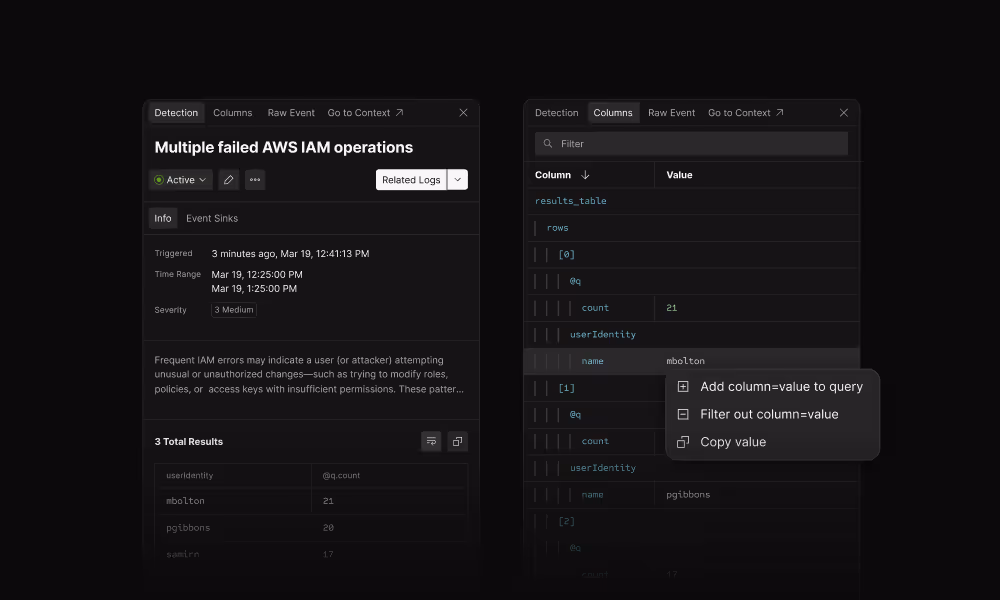Click pgibbons in the results table

188,527
